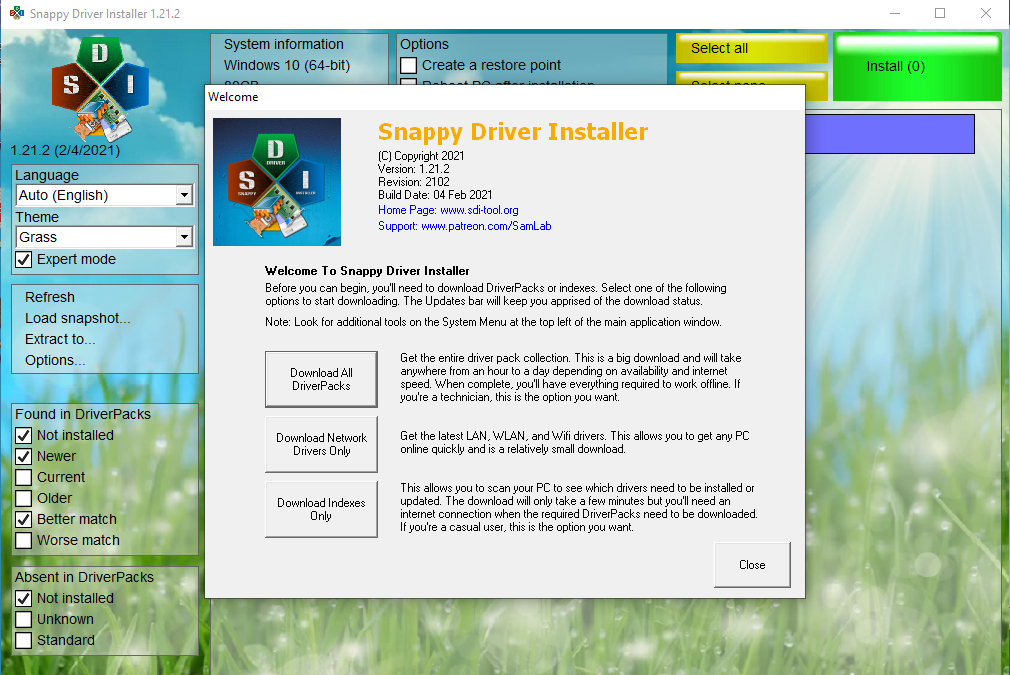
Task: Open Options... from the side menu
Action: click(x=50, y=360)
